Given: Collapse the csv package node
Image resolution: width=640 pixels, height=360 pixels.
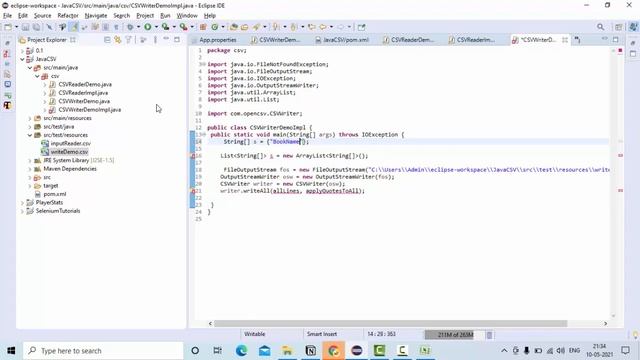Looking at the screenshot, I should [37, 76].
